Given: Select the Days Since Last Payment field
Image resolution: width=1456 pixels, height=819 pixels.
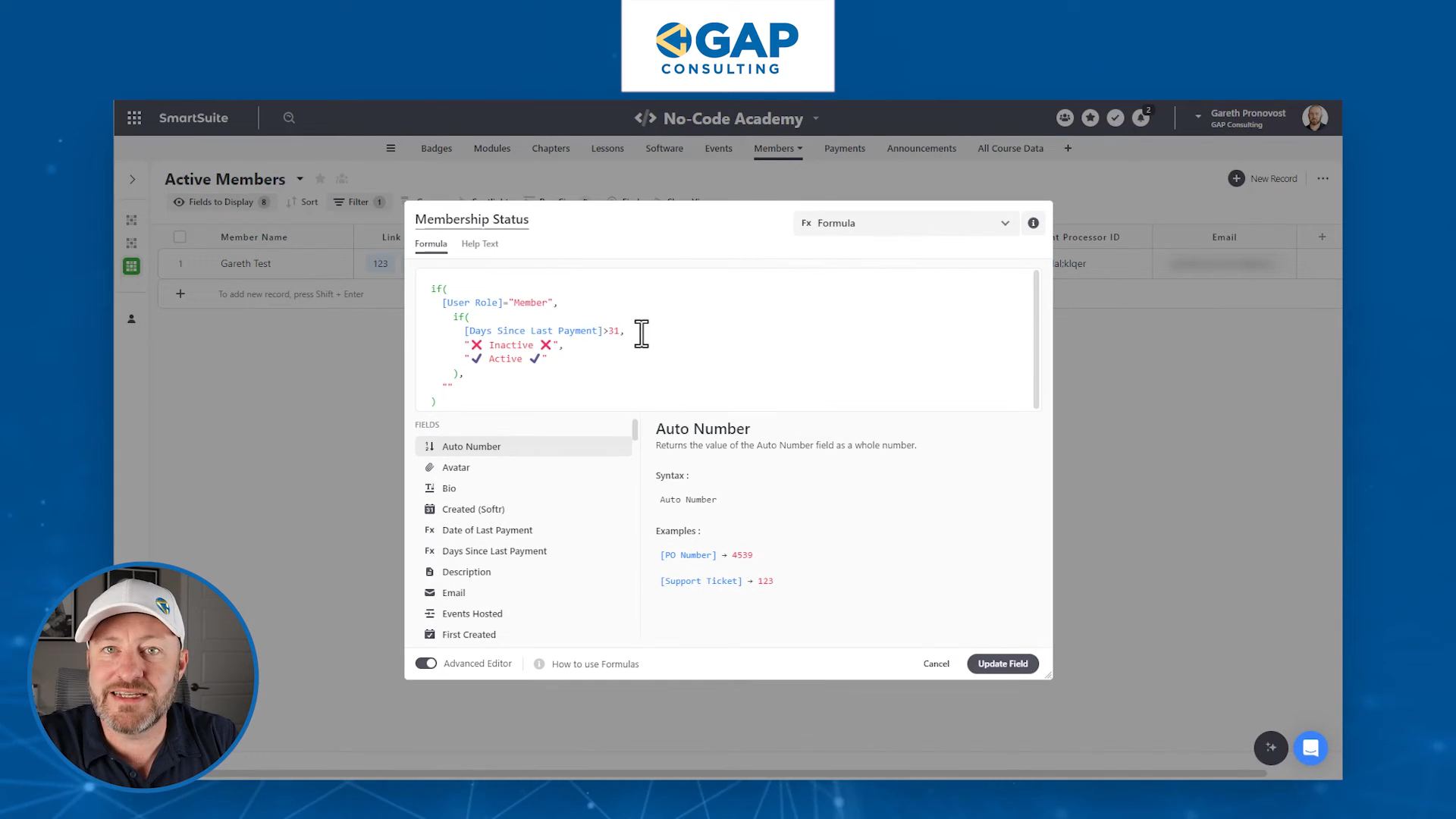Looking at the screenshot, I should pyautogui.click(x=522, y=551).
